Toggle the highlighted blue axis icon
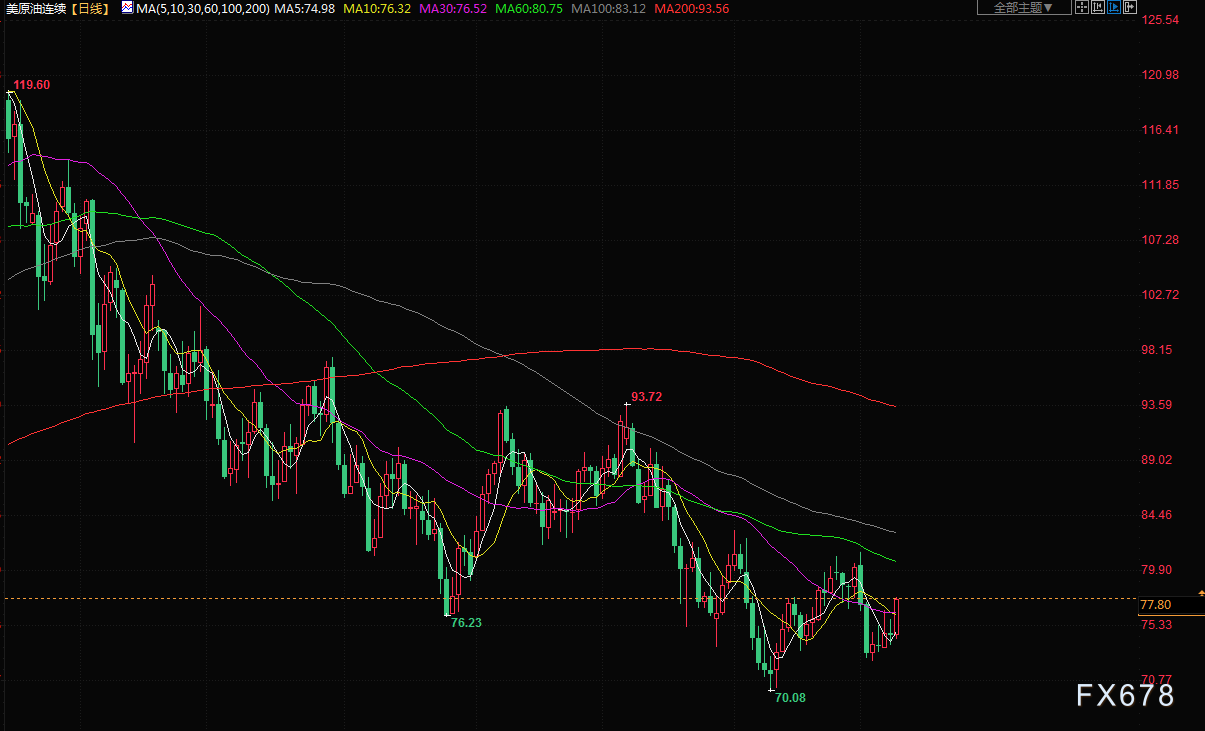 1113,7
